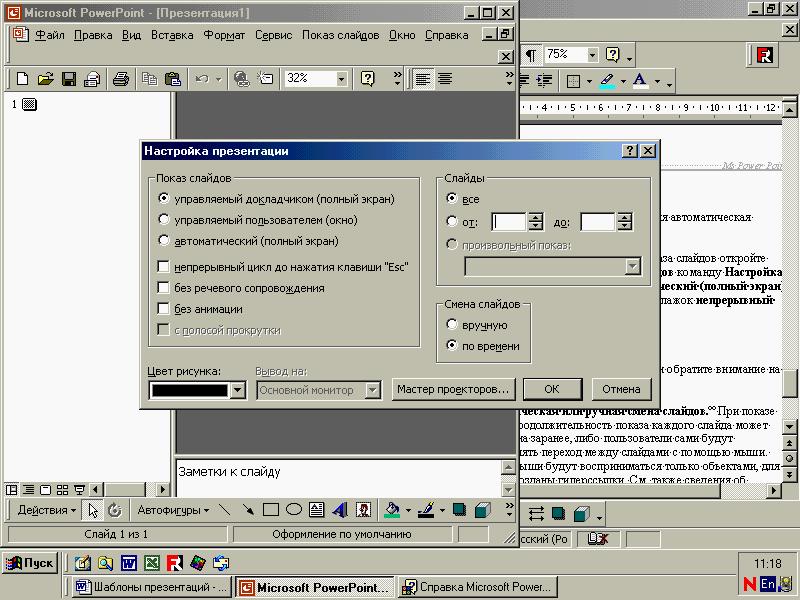Image resolution: width=800 pixels, height=600 pixels.
Task: Select the Arrow drawing tool
Action: click(248, 510)
